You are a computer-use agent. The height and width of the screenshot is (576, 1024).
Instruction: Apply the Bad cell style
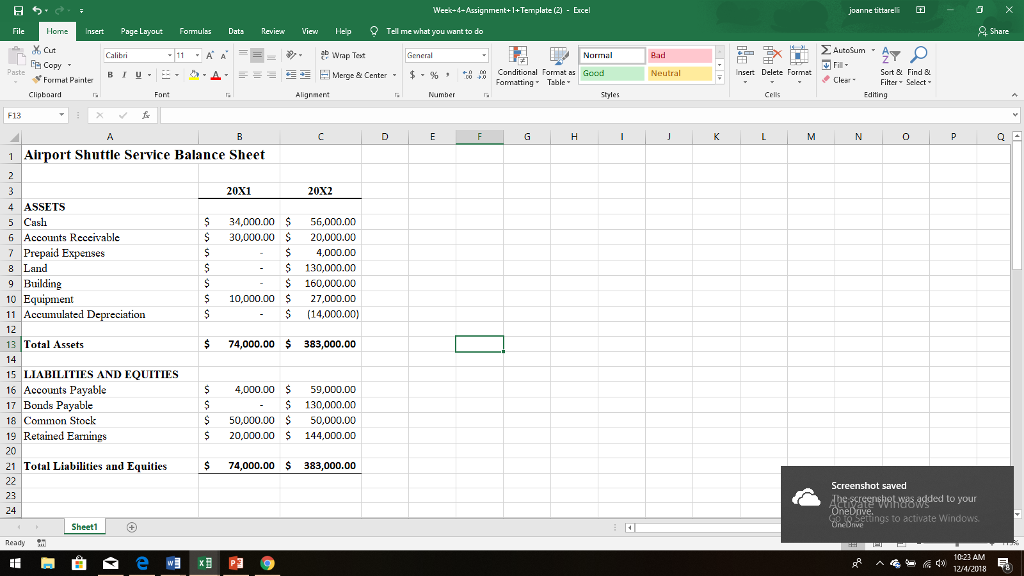tap(679, 56)
